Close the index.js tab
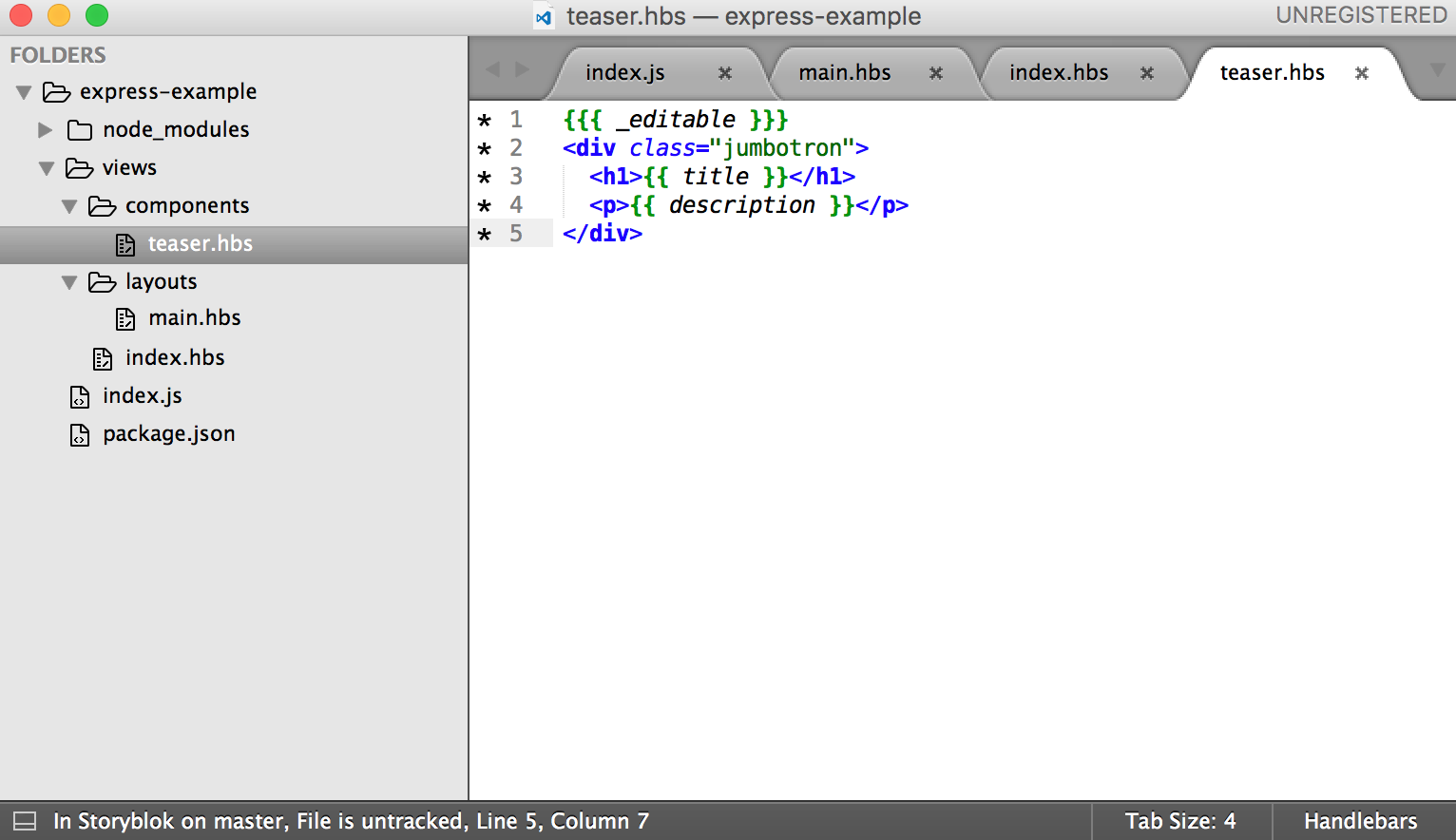 click(x=725, y=73)
